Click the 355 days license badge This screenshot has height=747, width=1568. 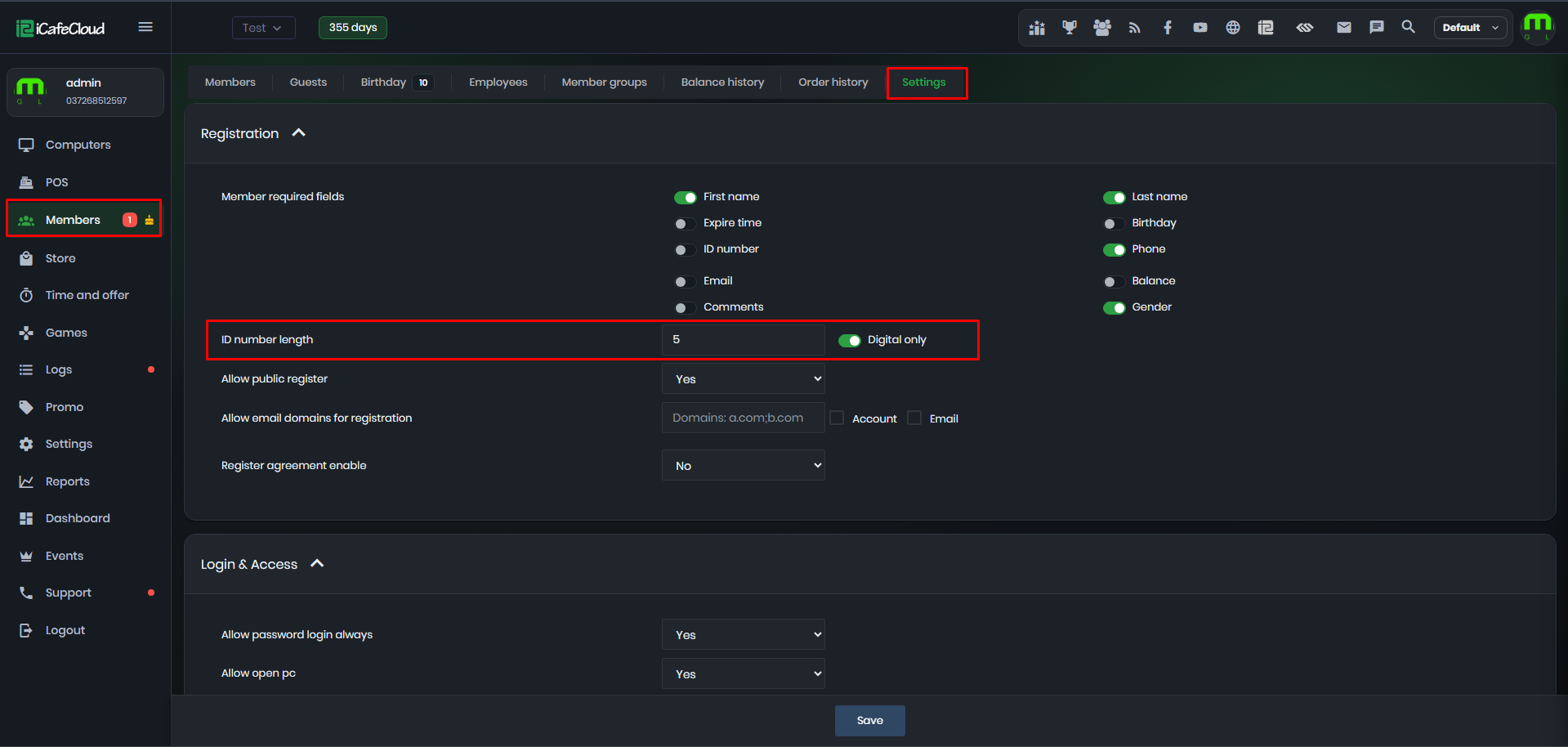353,28
